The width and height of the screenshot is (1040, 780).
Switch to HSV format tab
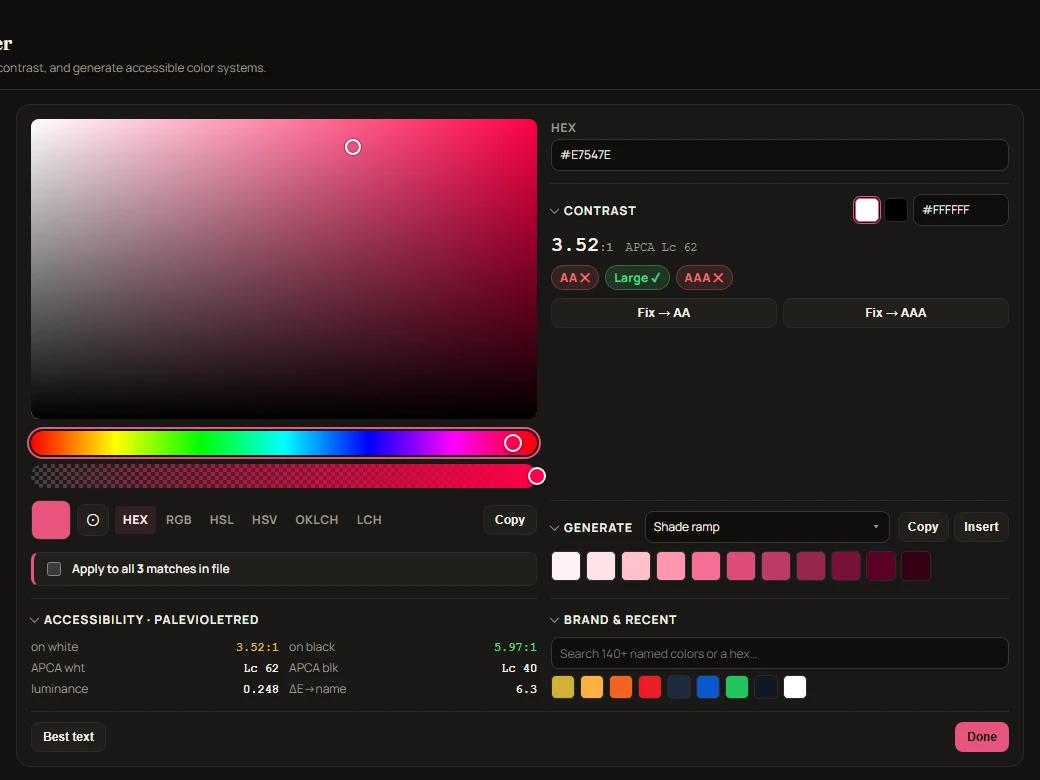pyautogui.click(x=264, y=520)
